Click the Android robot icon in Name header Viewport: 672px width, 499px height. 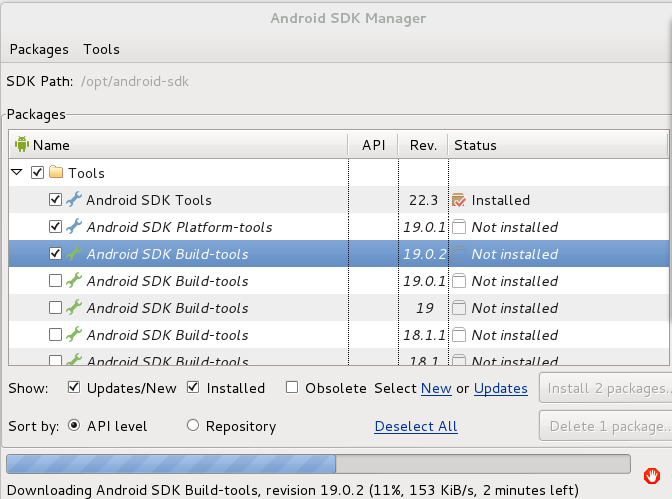coord(21,144)
